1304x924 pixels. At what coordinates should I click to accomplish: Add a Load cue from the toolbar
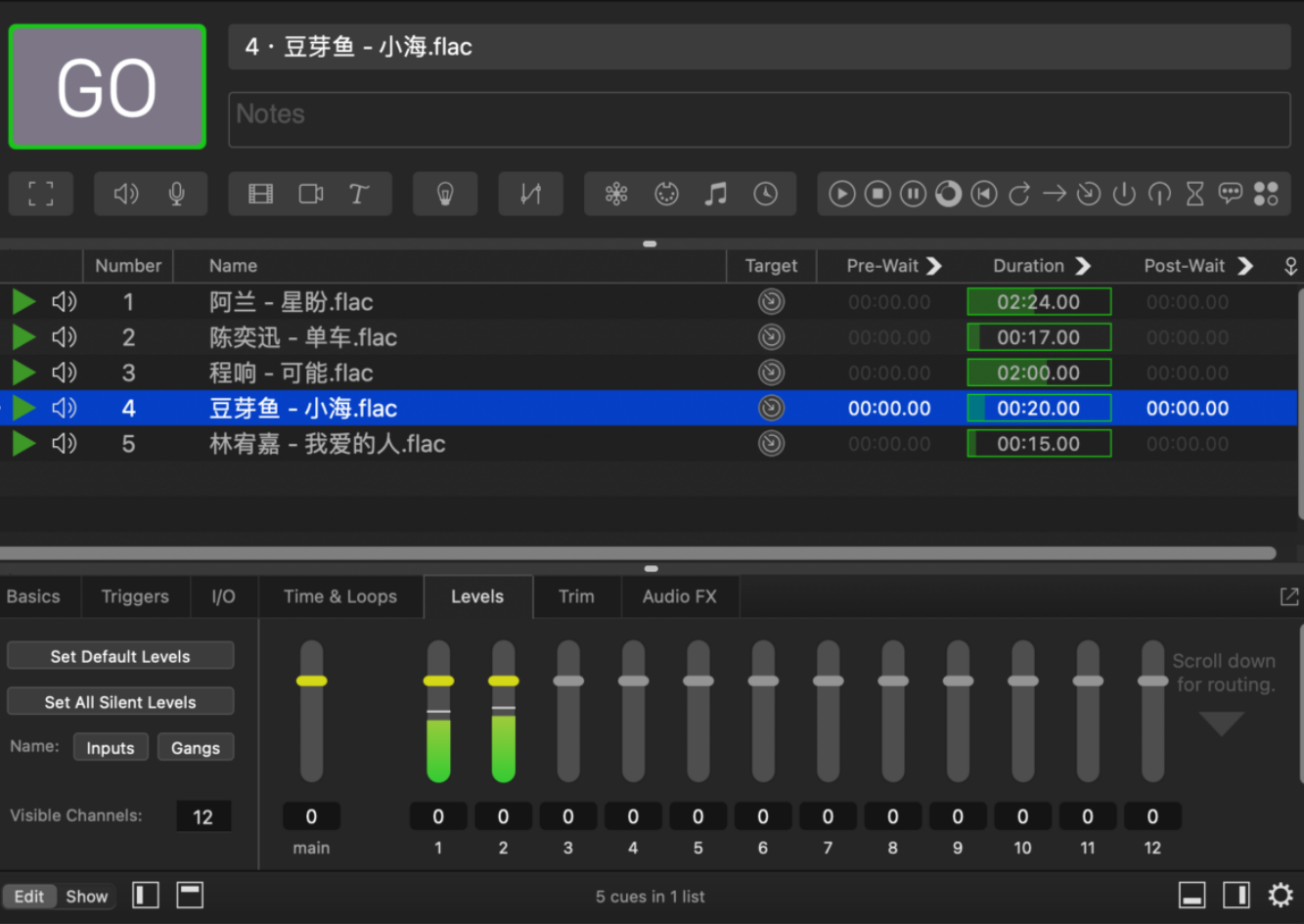[948, 194]
